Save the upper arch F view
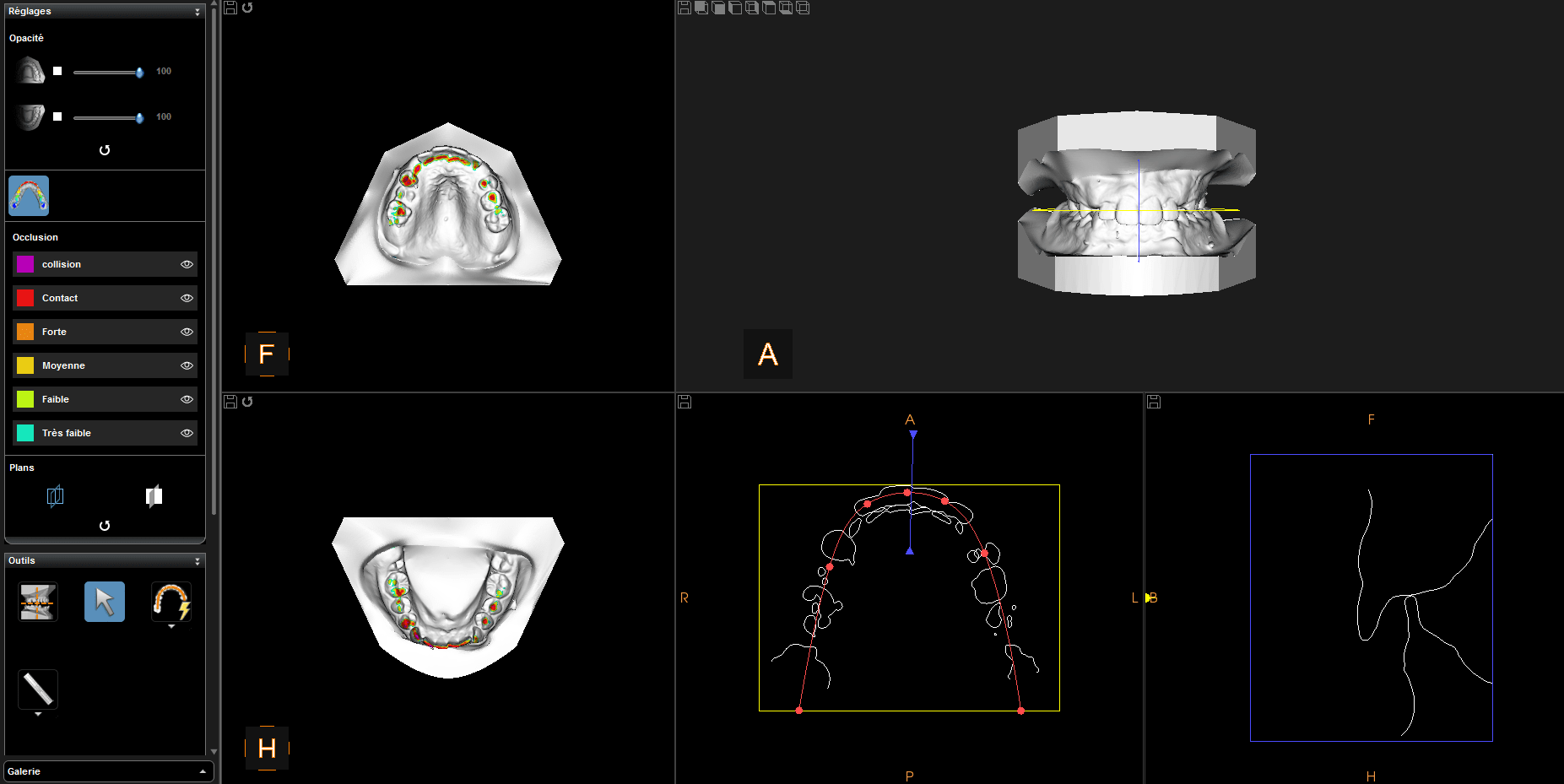1564x784 pixels. click(x=230, y=8)
